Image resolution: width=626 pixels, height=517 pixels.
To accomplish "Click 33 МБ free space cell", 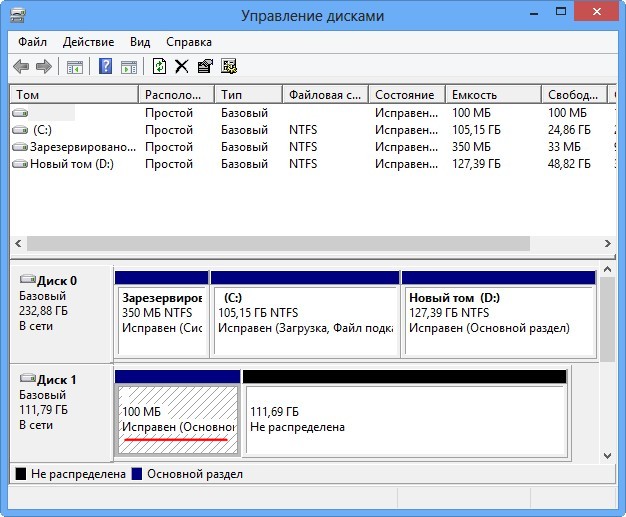I will pyautogui.click(x=564, y=147).
